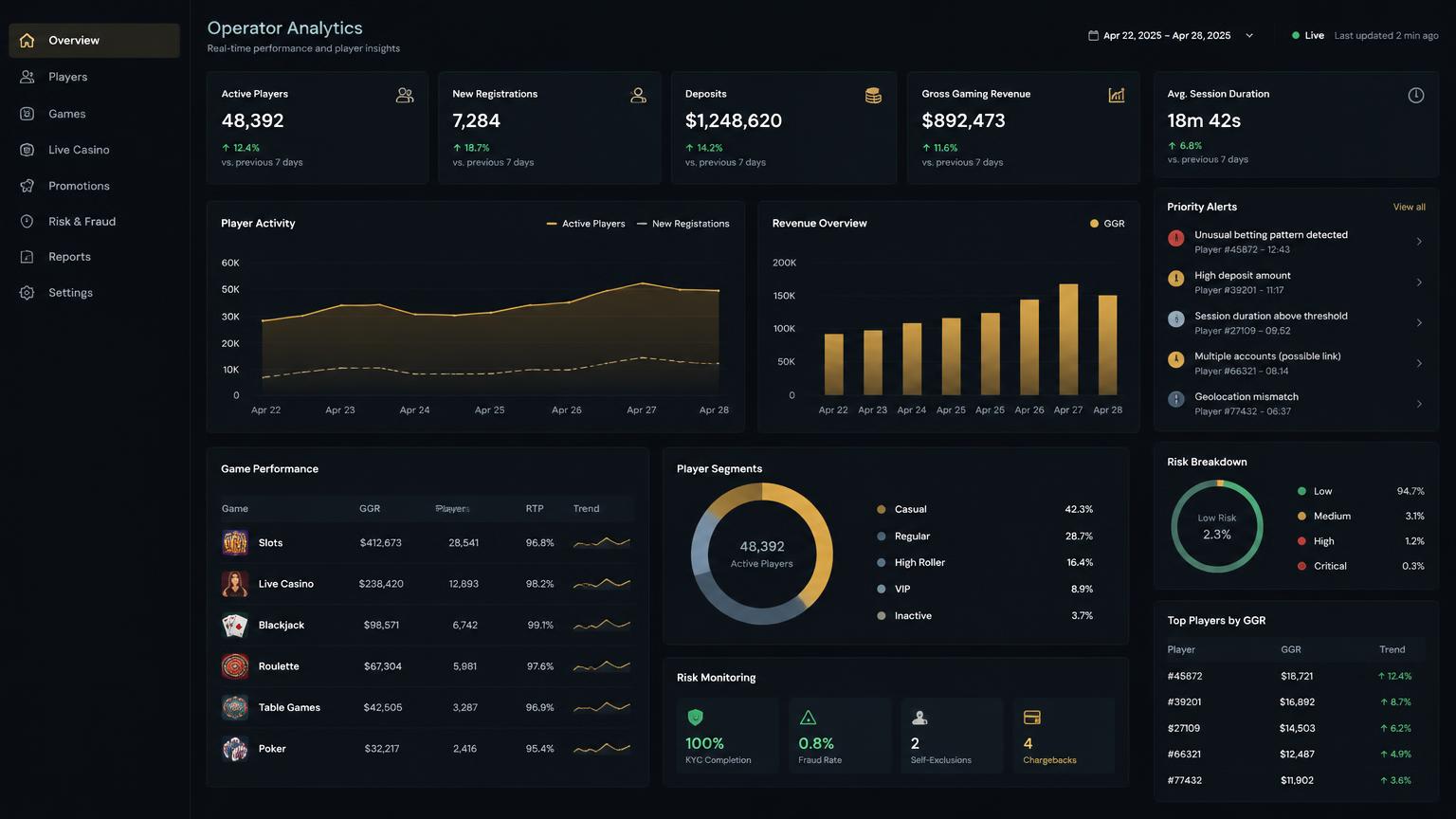Image resolution: width=1456 pixels, height=819 pixels.
Task: Click the Players people icon in sidebar
Action: tap(27, 77)
